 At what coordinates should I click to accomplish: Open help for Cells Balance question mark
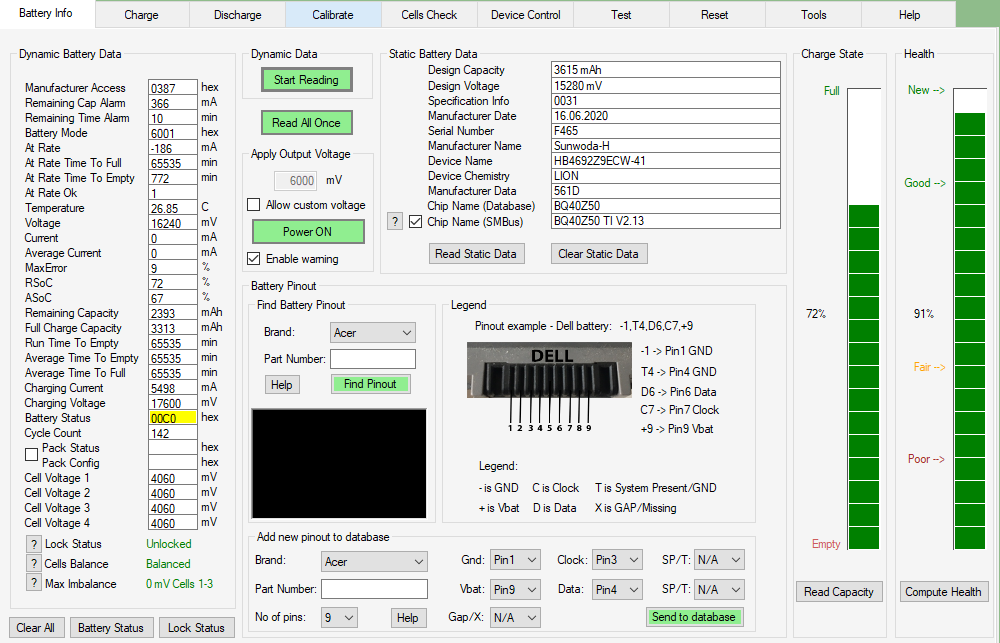[x=34, y=564]
